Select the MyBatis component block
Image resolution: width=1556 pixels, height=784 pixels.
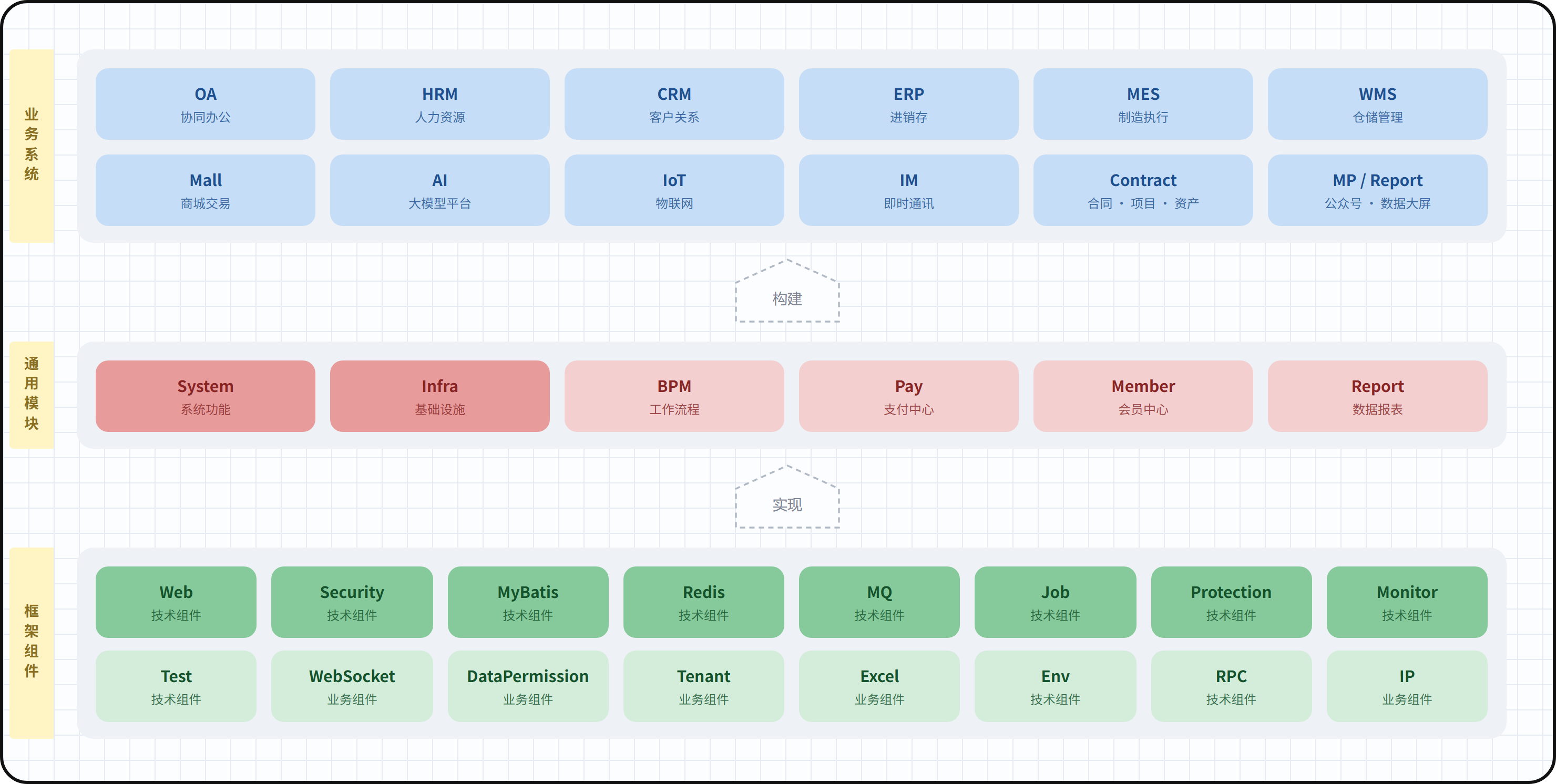pyautogui.click(x=528, y=602)
